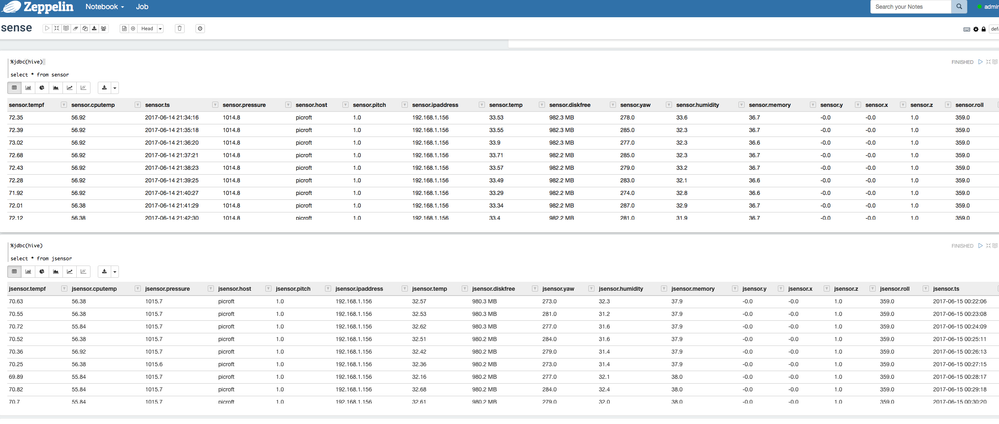This screenshot has height=424, width=999.
Task: Show jsensor results as line chart
Action: pos(70,271)
